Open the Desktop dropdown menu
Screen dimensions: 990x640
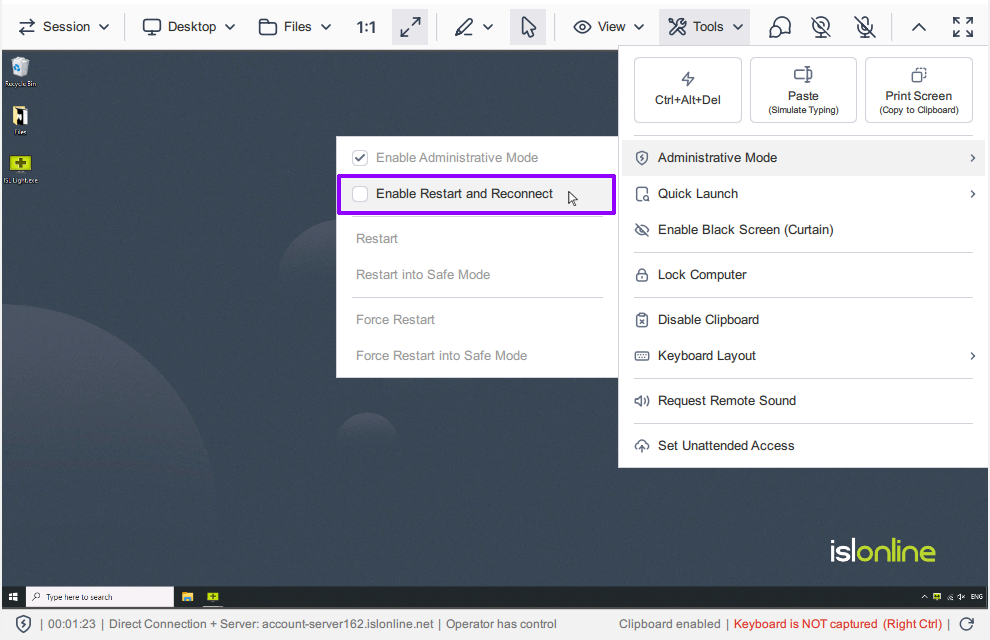coord(189,27)
